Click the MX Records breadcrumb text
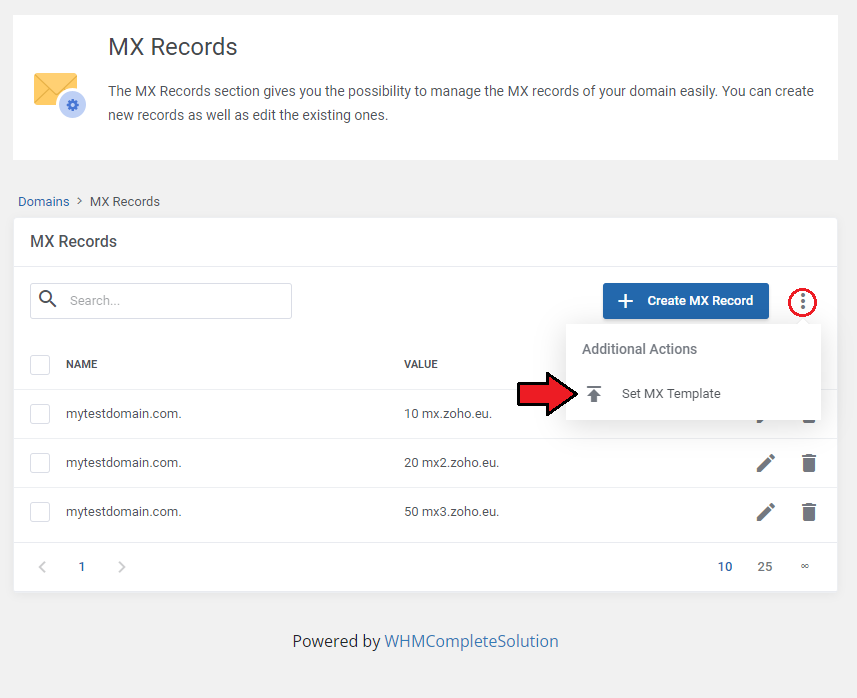The height and width of the screenshot is (698, 857). click(x=125, y=202)
